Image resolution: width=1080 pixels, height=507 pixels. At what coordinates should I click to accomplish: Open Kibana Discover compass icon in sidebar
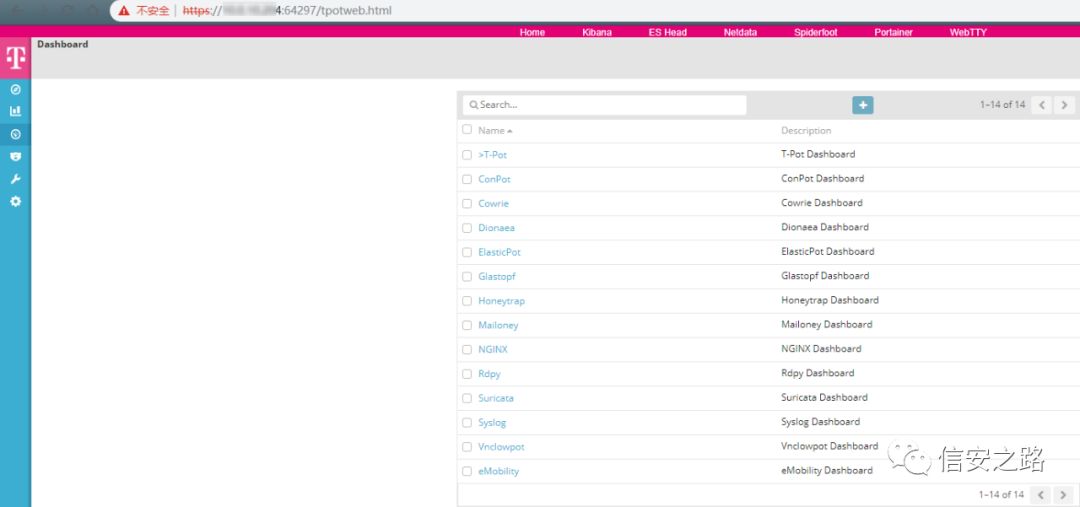[x=15, y=89]
